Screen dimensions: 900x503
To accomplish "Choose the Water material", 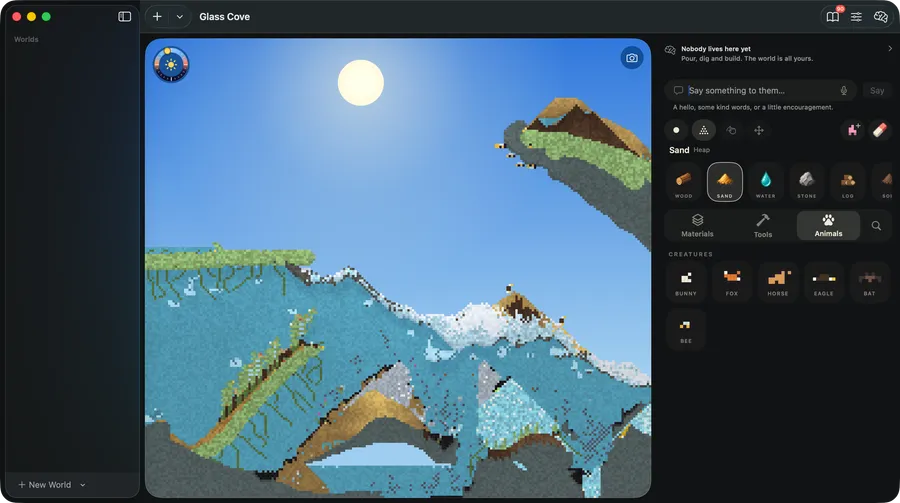I will 766,182.
